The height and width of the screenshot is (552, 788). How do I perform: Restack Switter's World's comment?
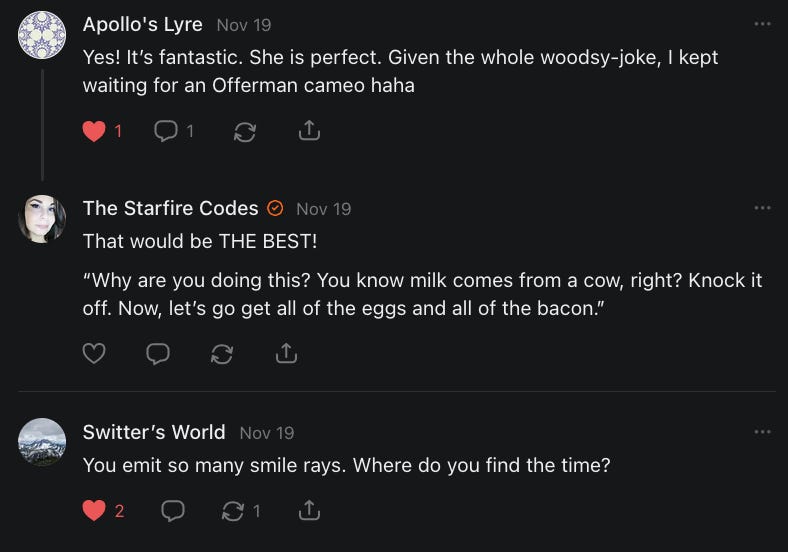[233, 511]
